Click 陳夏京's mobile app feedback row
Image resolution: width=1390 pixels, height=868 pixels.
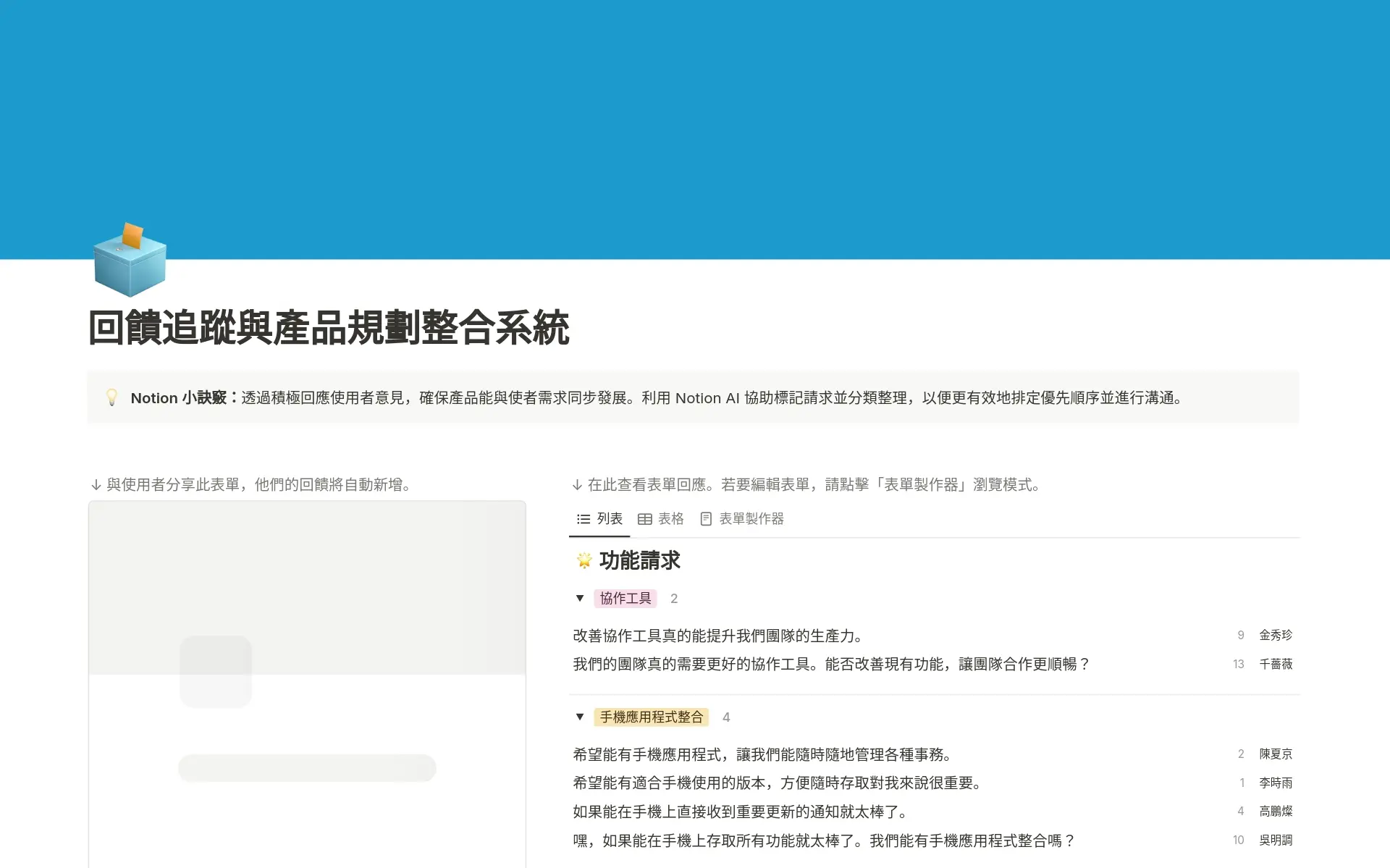tap(762, 754)
